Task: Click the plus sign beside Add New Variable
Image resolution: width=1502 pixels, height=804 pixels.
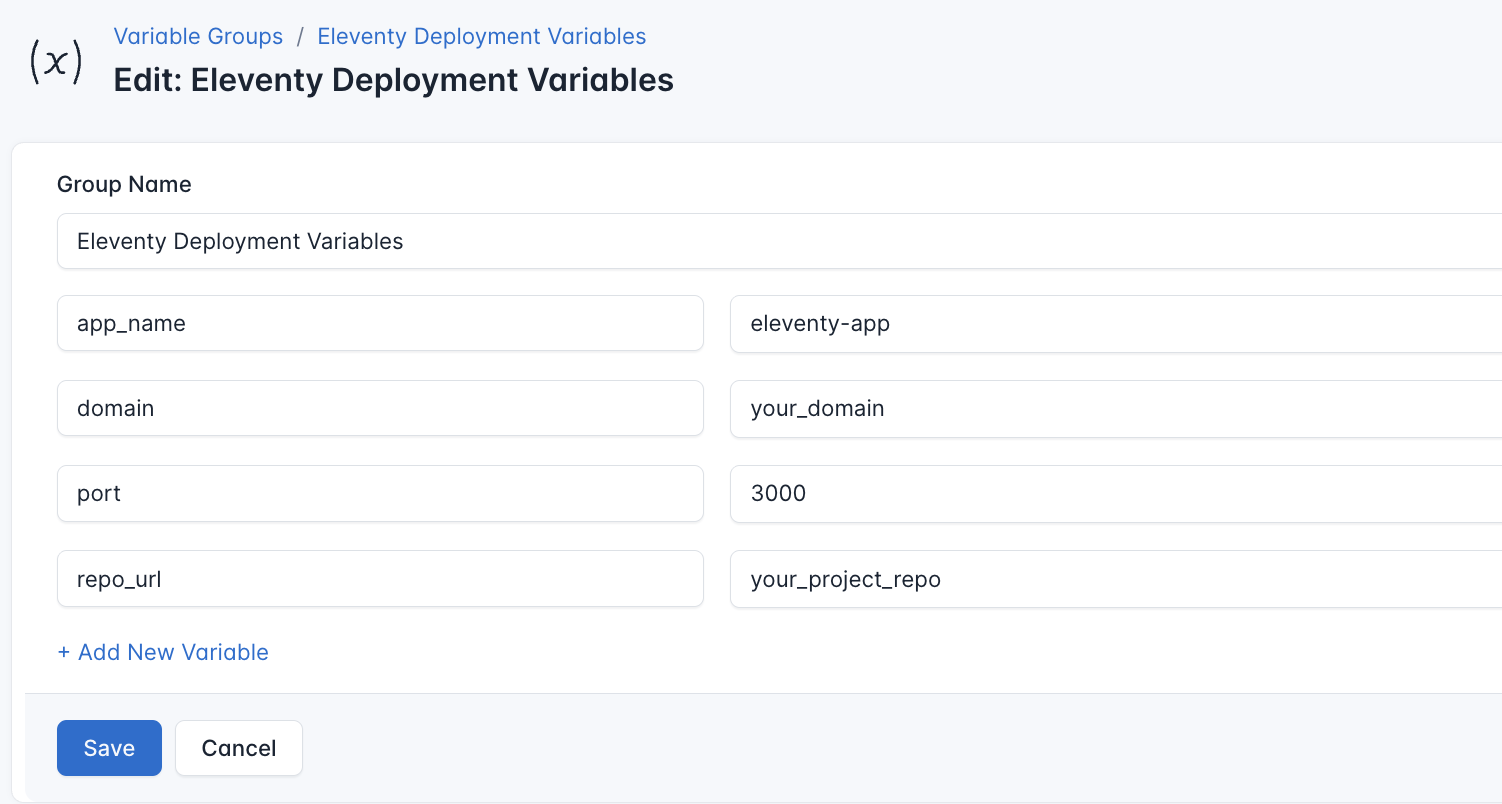Action: pos(62,652)
